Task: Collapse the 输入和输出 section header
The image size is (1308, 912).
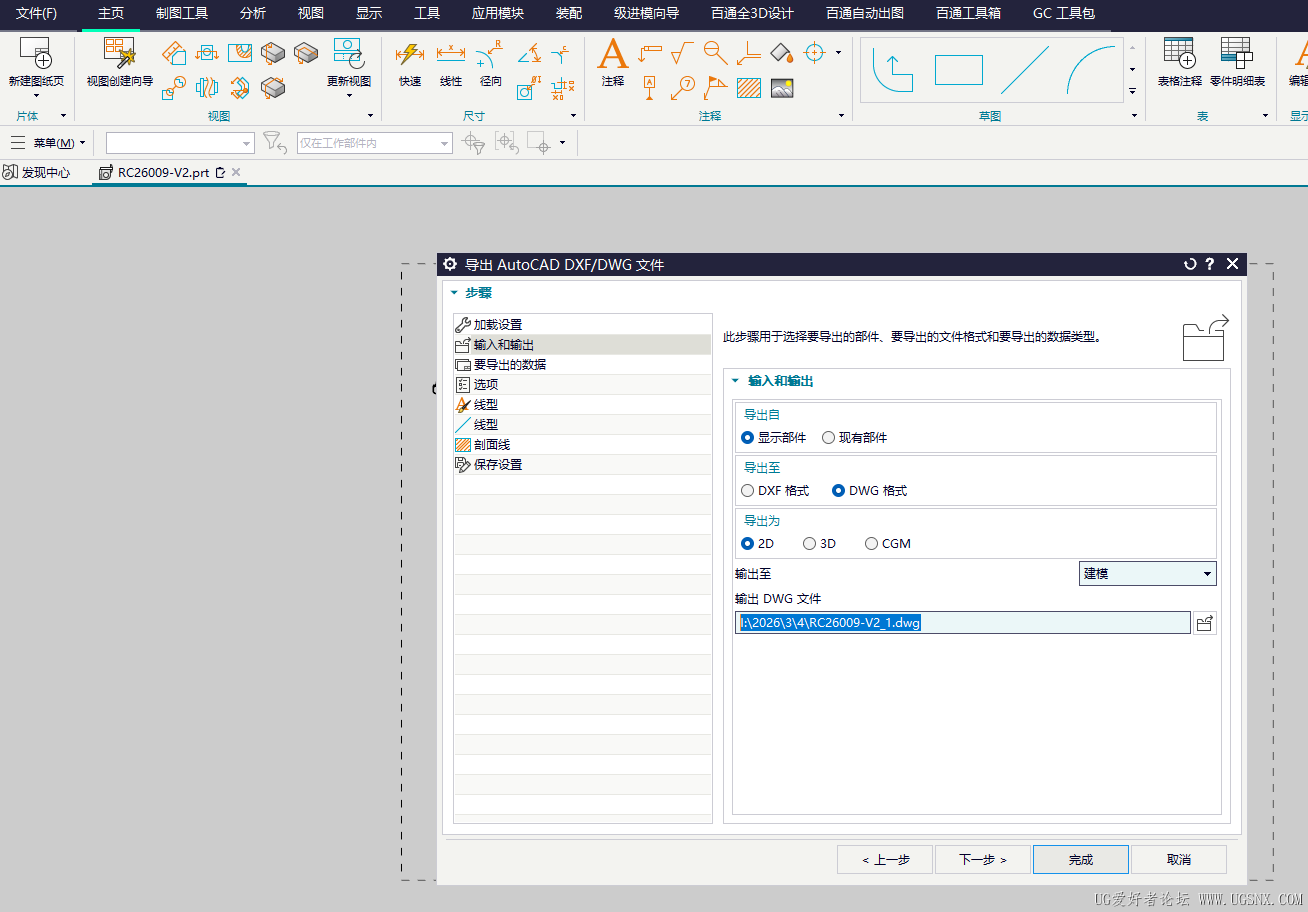Action: (x=736, y=381)
